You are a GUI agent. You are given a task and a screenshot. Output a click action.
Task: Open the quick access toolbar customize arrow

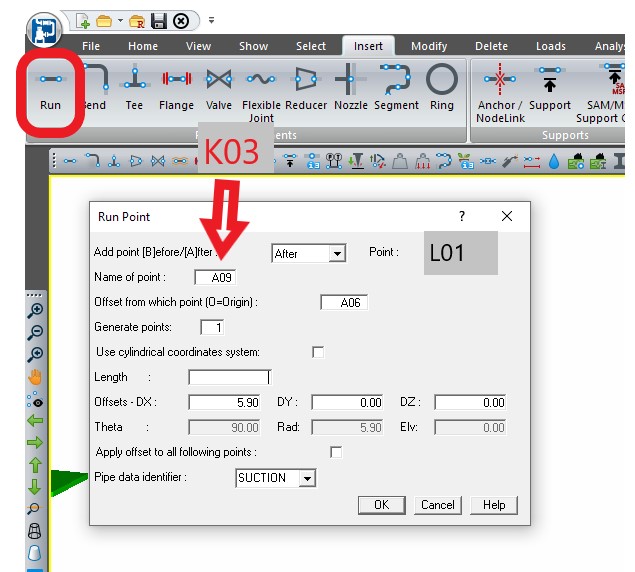(211, 20)
